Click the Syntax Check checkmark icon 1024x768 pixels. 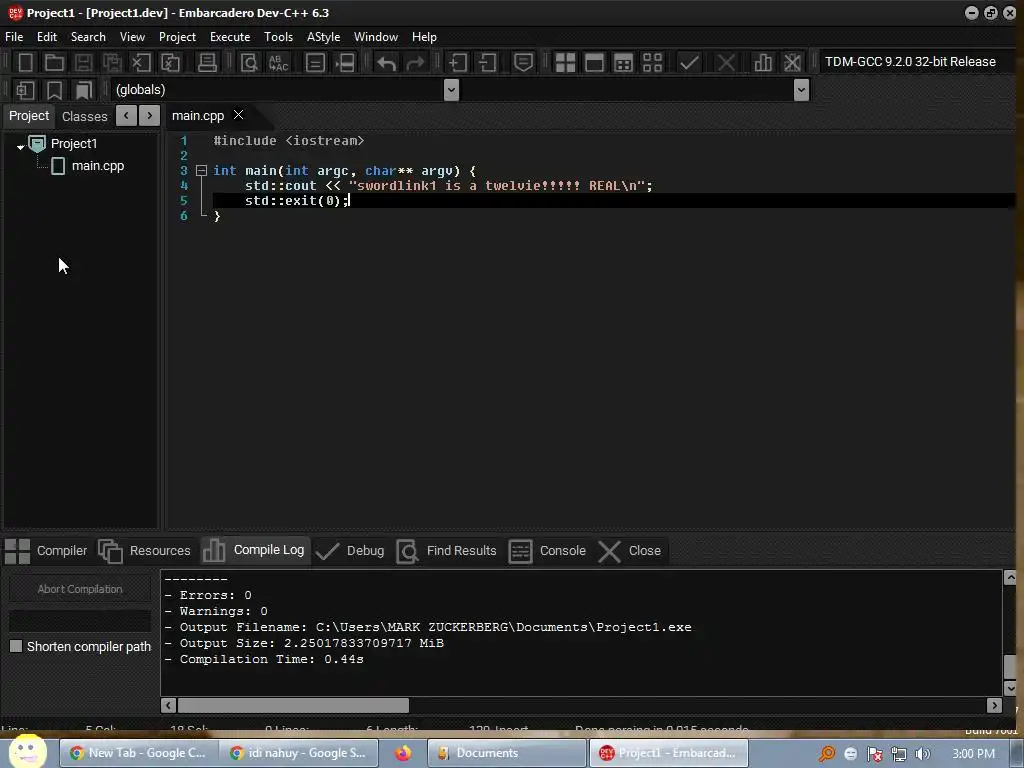pos(689,63)
